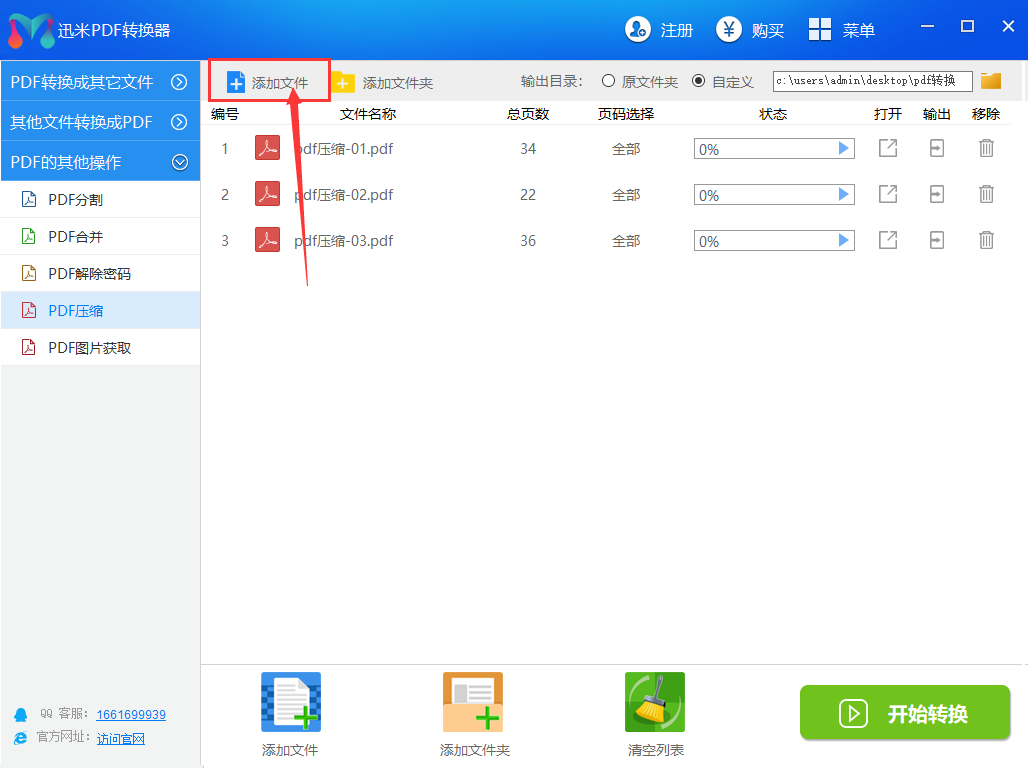Expand the 其他文件转换成PDF section
Image resolution: width=1028 pixels, height=768 pixels.
[x=180, y=122]
